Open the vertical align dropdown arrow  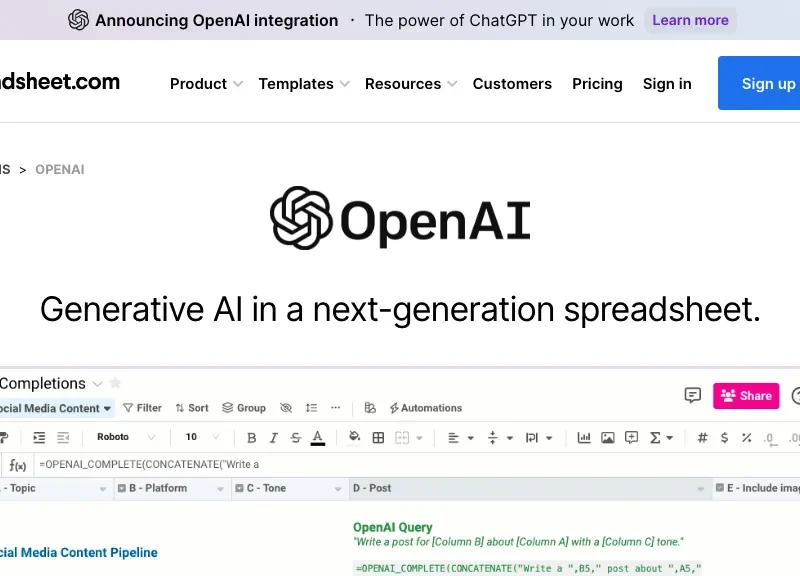pyautogui.click(x=509, y=438)
